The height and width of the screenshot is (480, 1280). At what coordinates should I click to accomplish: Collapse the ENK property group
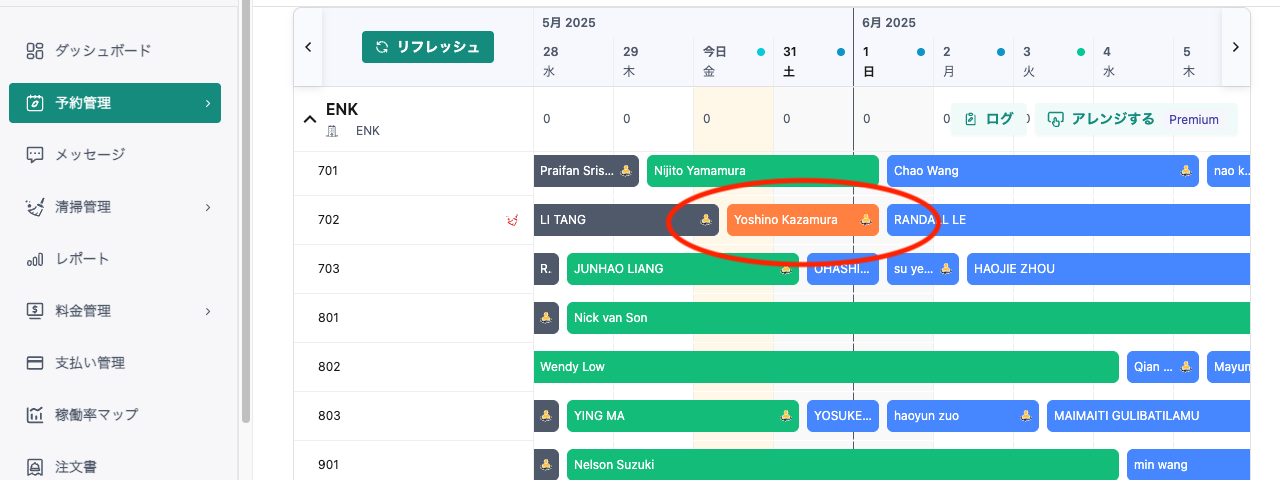[x=309, y=119]
